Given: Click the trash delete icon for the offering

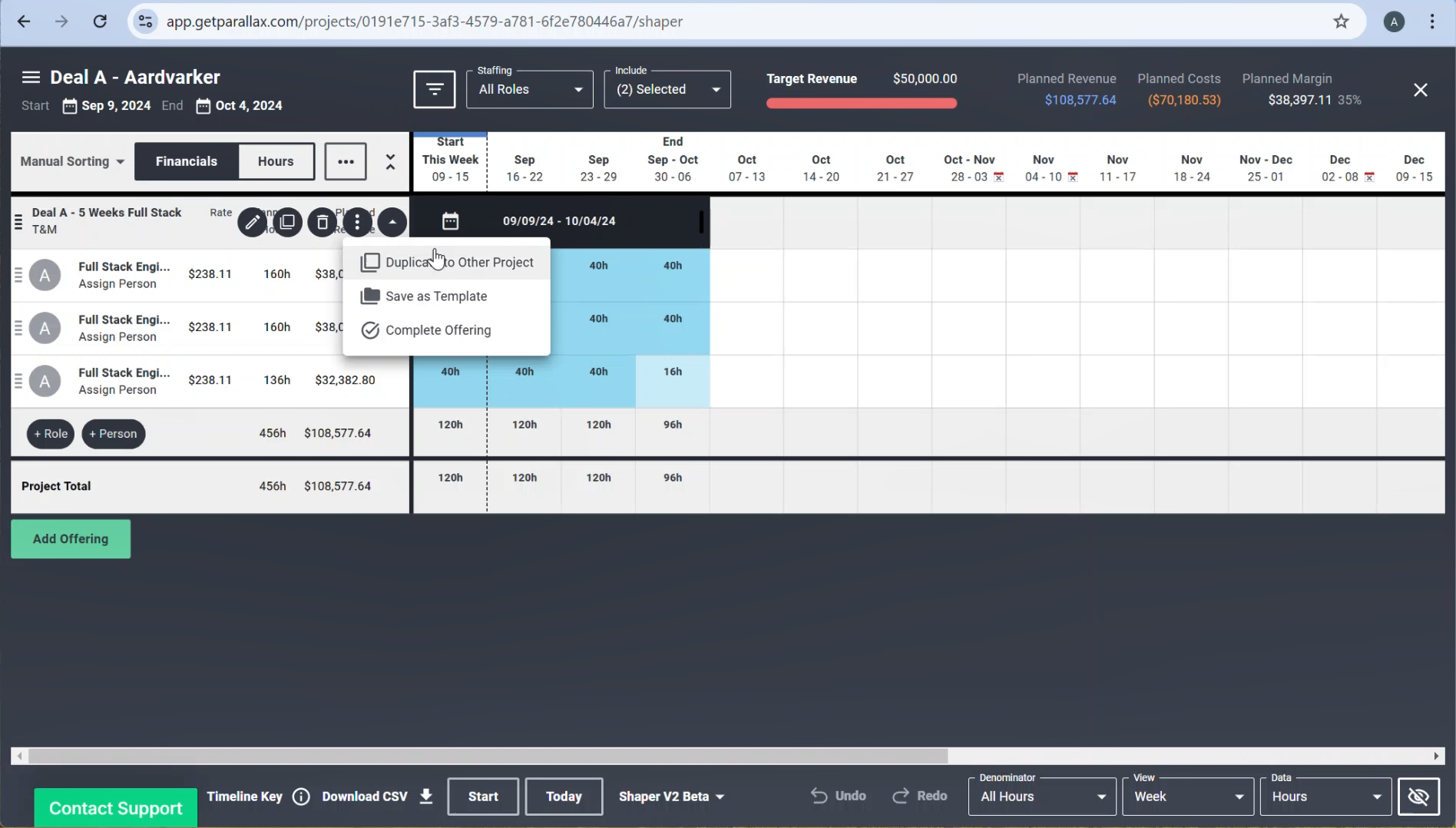Looking at the screenshot, I should point(322,222).
